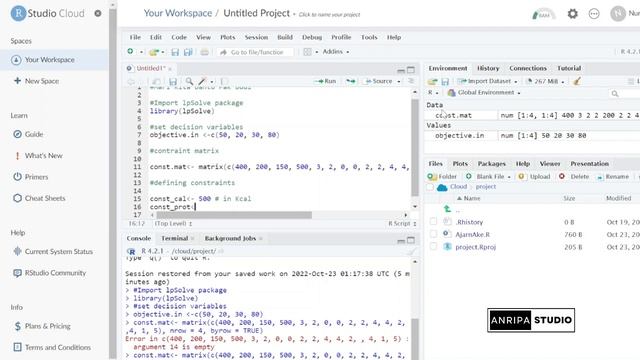This screenshot has width=640, height=360.
Task: Expand the Source options dropdown arrow
Action: pos(399,81)
